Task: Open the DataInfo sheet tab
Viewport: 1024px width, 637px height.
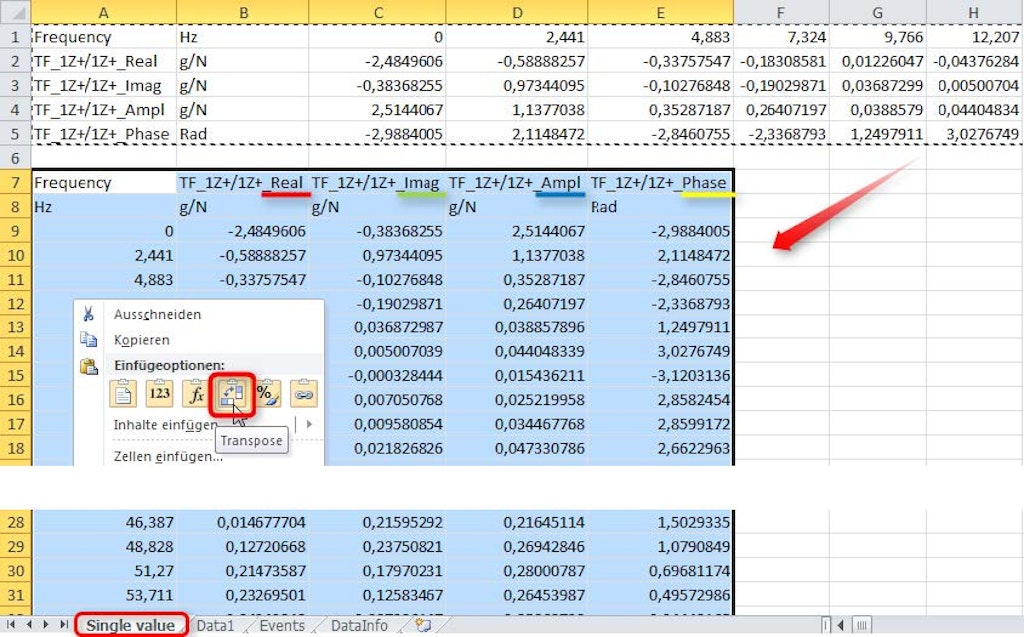Action: [359, 625]
